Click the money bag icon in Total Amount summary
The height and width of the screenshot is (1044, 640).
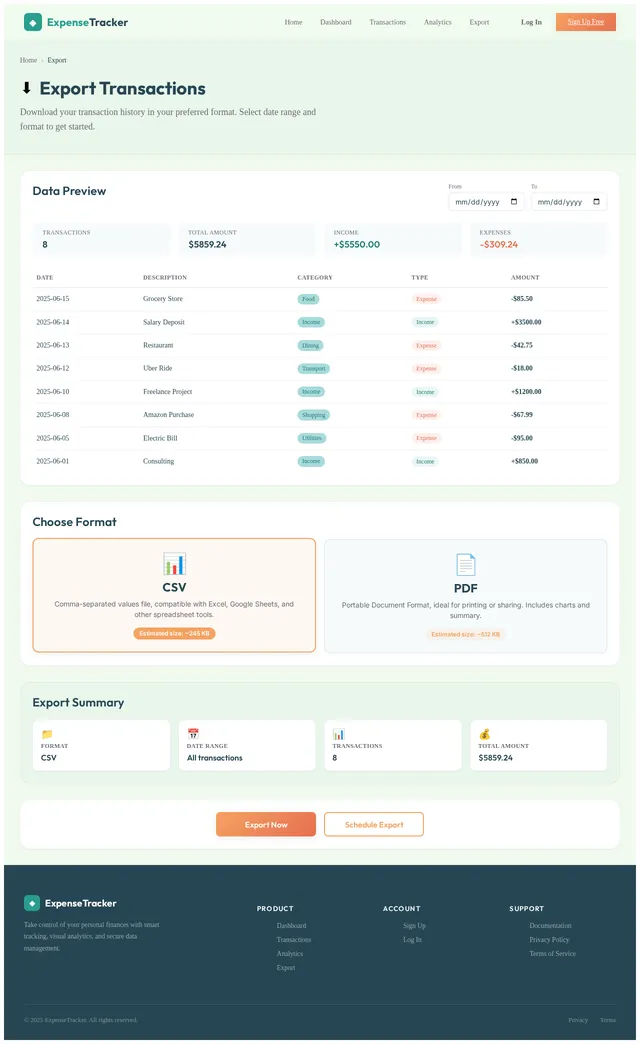484,734
